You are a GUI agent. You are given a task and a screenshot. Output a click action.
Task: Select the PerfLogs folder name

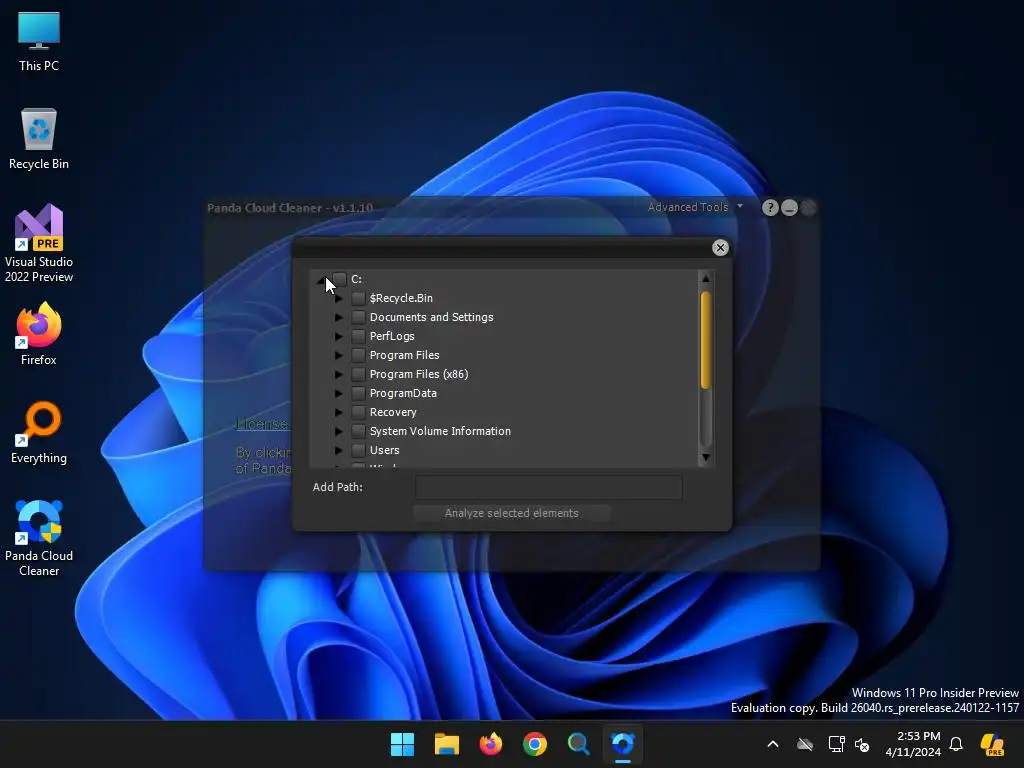(392, 336)
